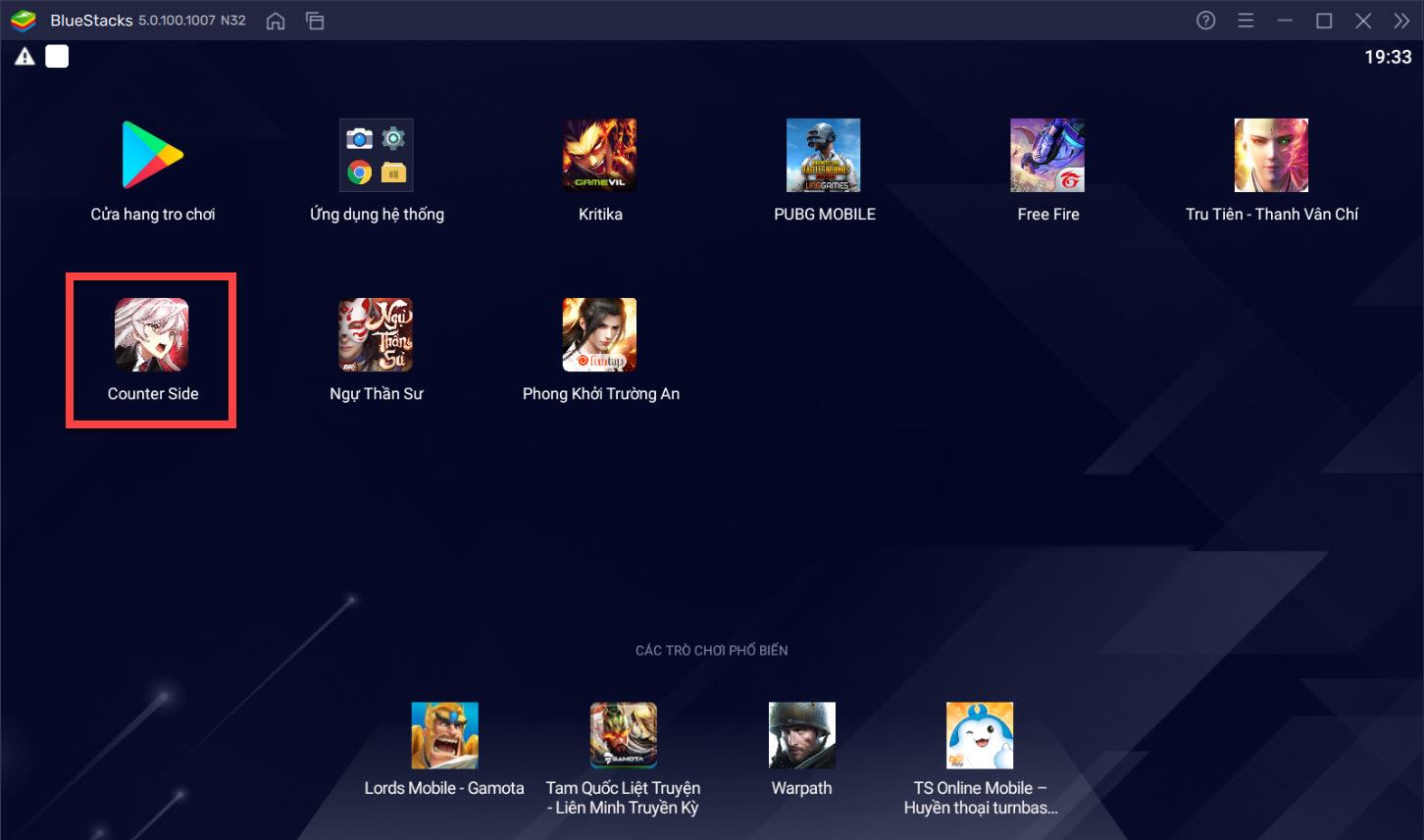Click the Counter Side label text
This screenshot has width=1424, height=840.
pos(153,394)
